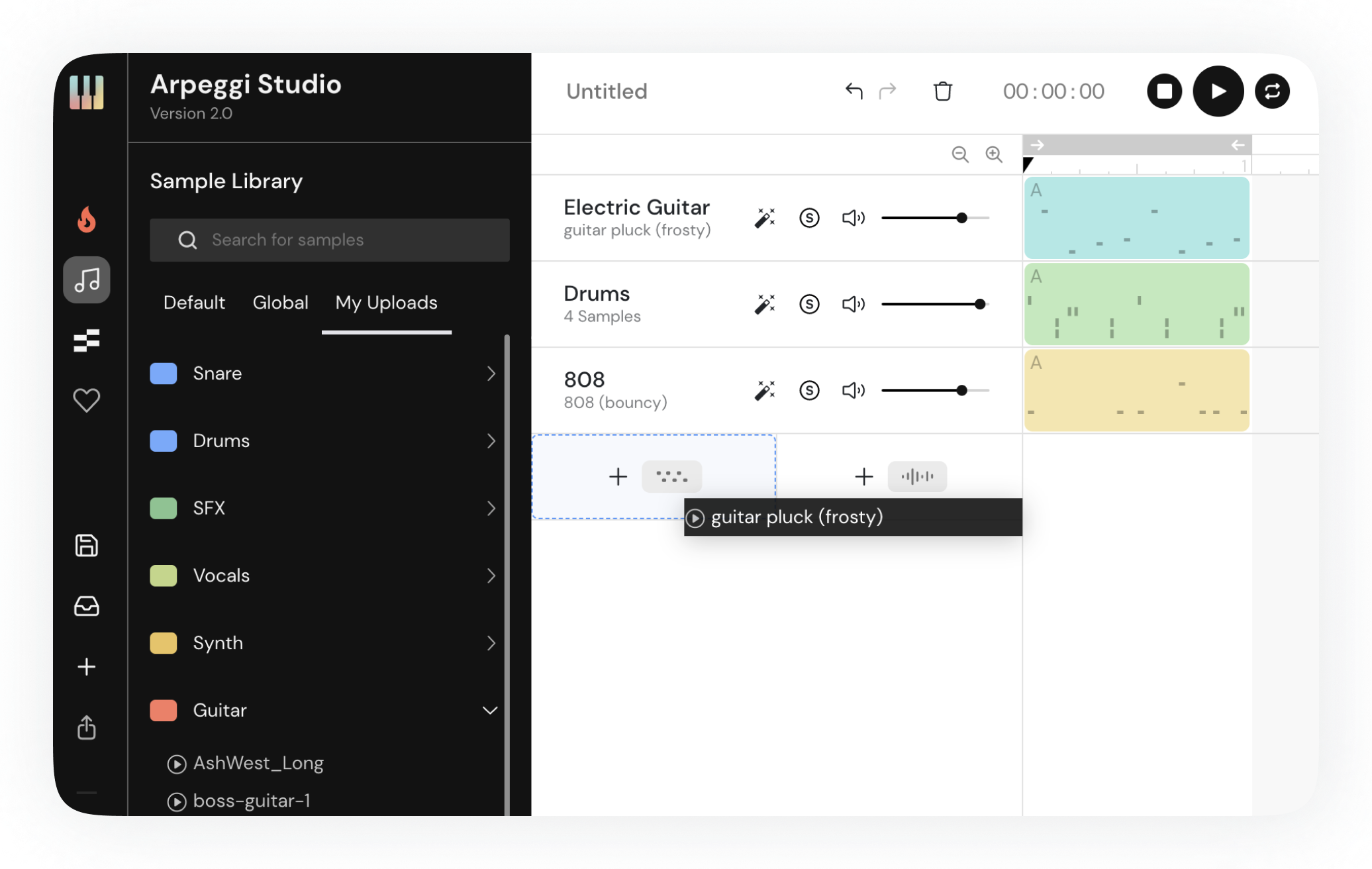Expand the Snare sample folder
Screen dimensions: 1372x869
(491, 374)
